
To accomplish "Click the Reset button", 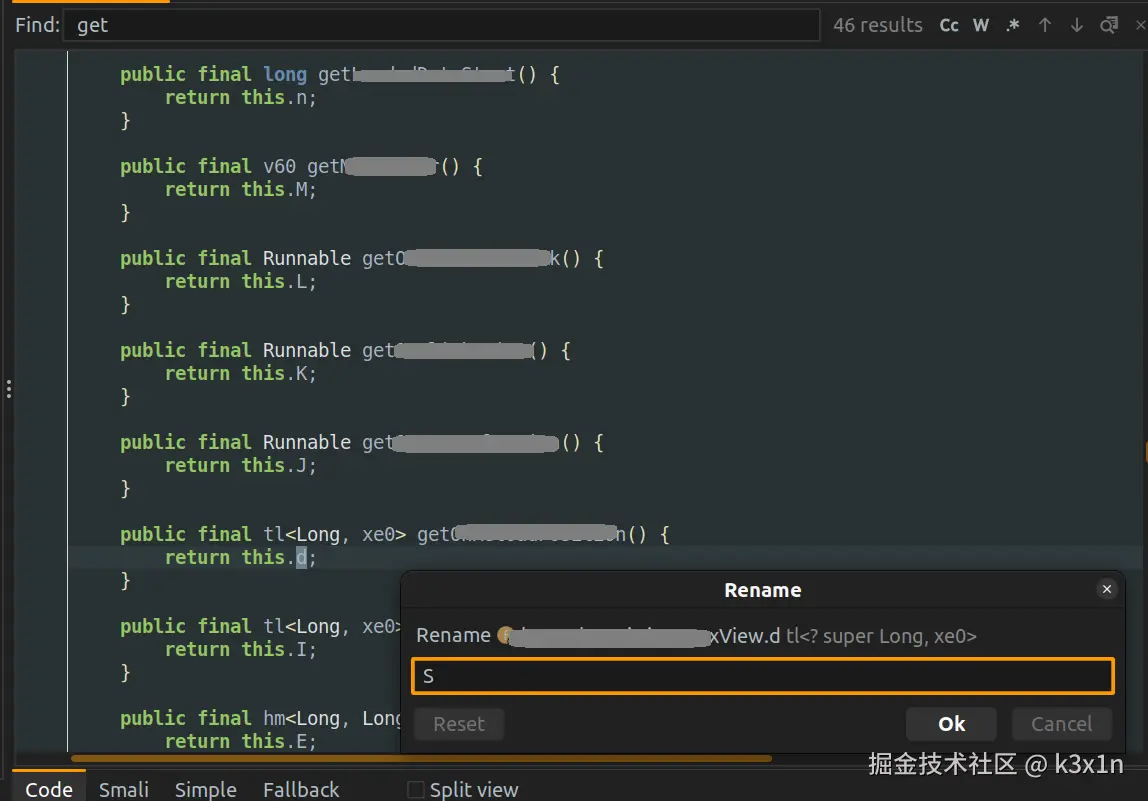I will click(459, 724).
